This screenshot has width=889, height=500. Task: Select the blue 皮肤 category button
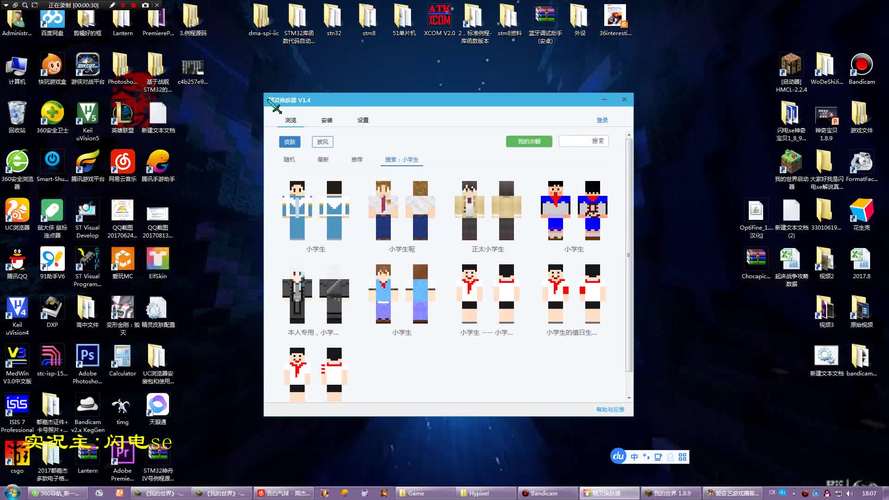290,142
